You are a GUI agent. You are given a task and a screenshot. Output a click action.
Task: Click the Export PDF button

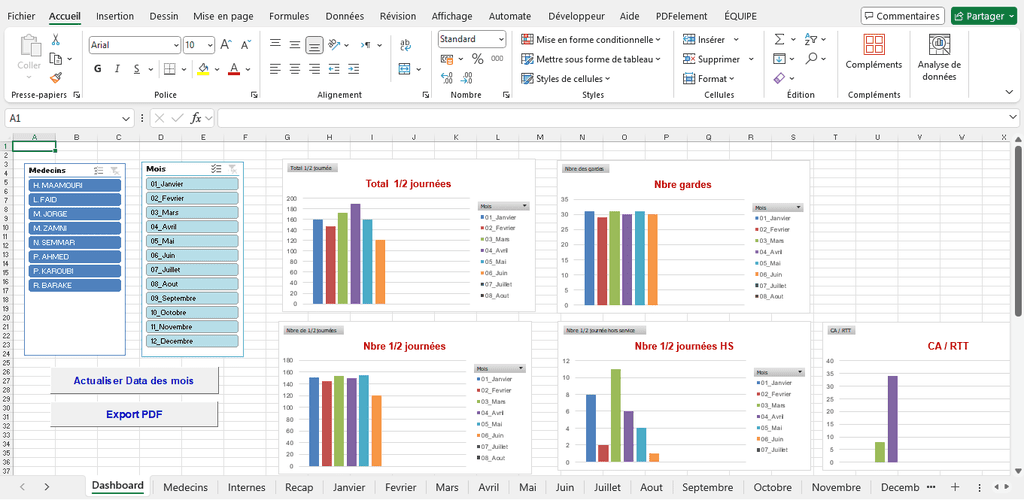click(134, 414)
